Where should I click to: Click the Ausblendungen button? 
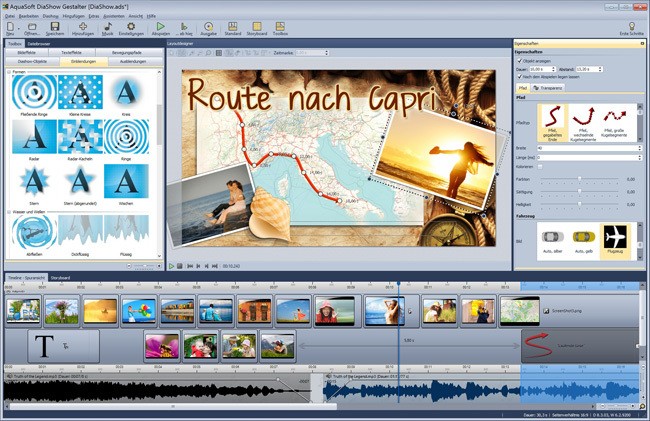click(132, 63)
